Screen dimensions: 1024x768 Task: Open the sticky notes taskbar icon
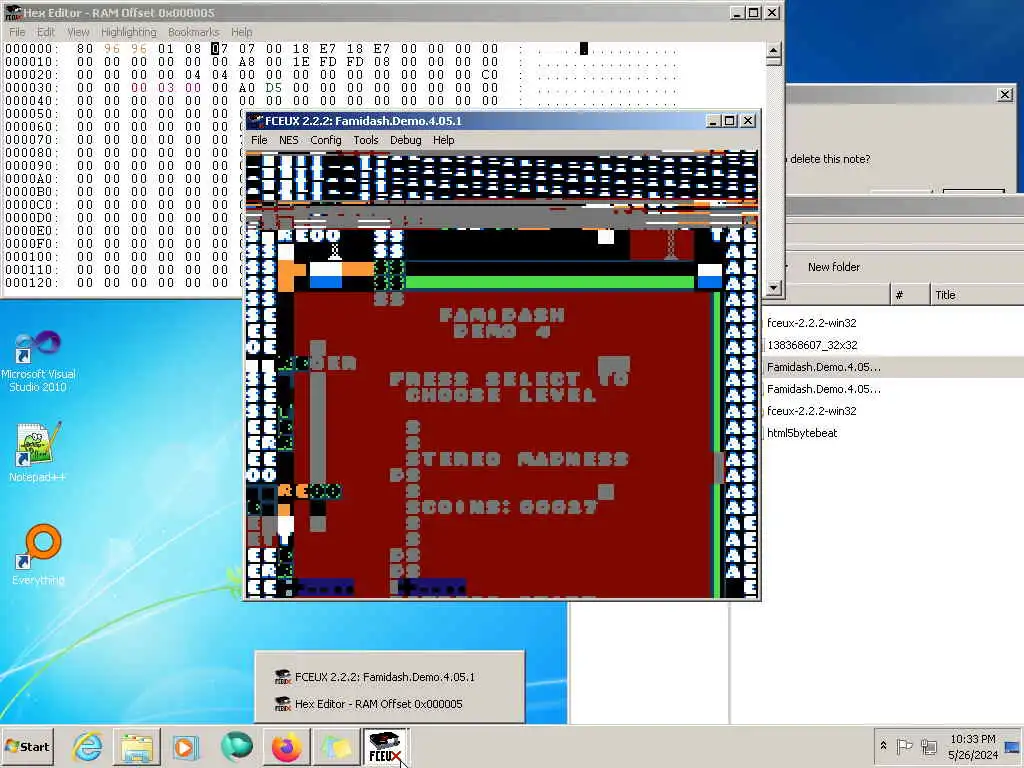[336, 746]
